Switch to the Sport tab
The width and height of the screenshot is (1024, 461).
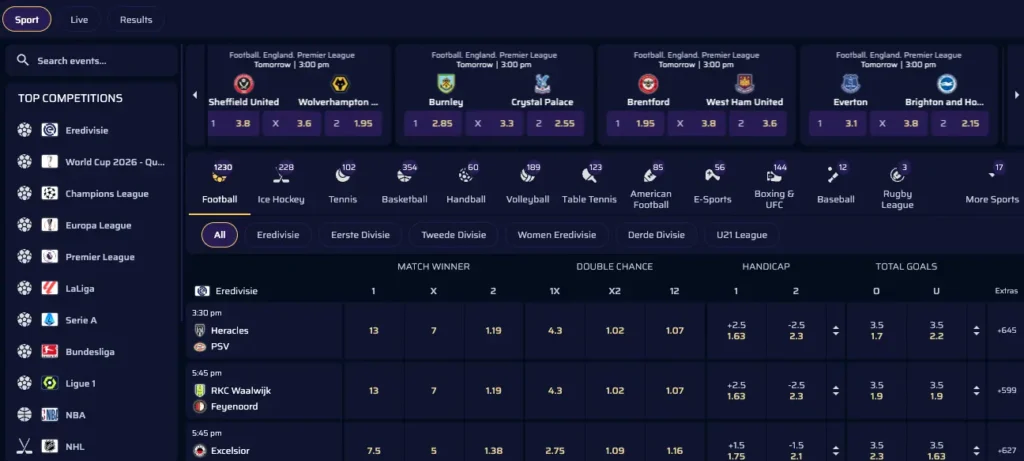tap(27, 20)
